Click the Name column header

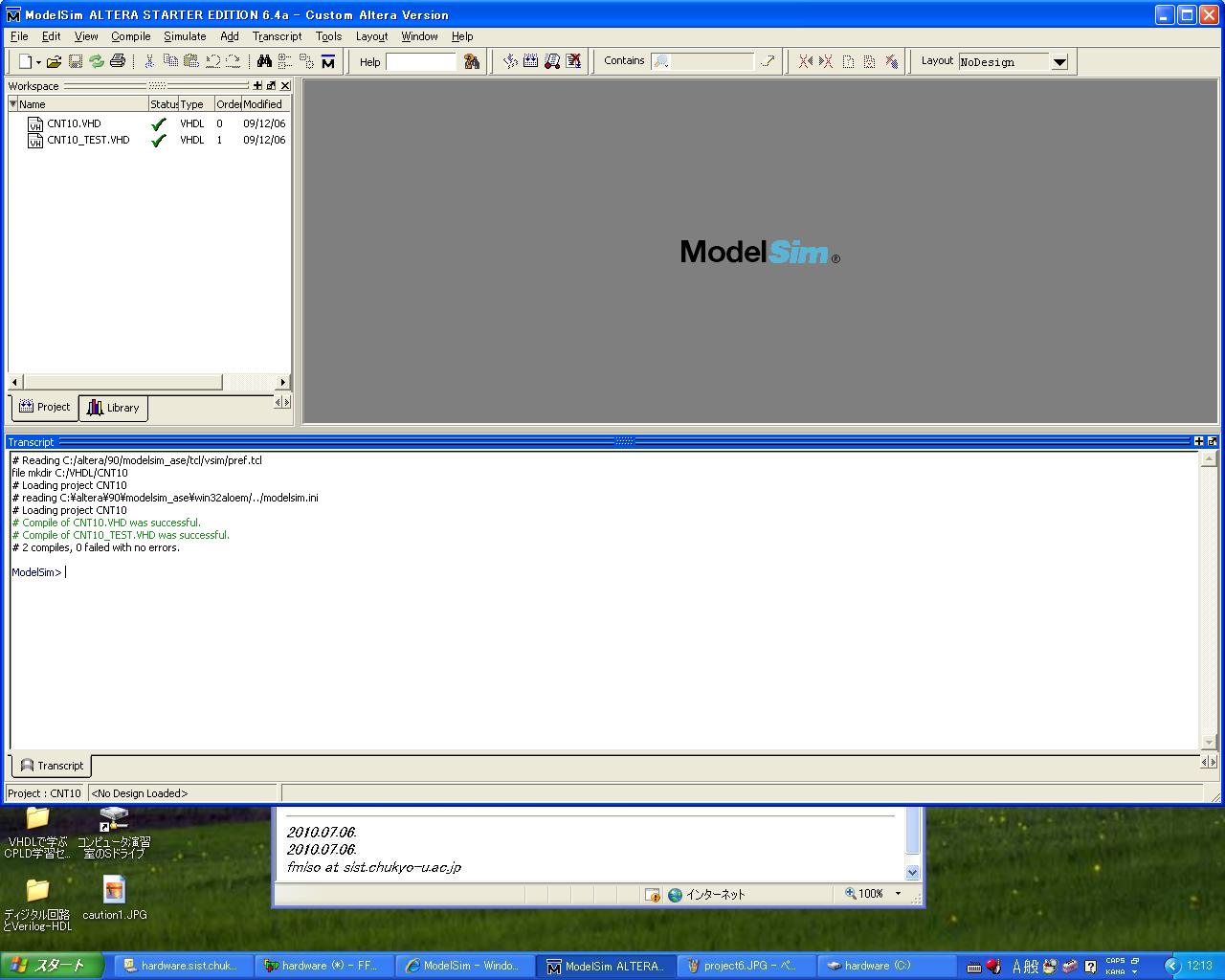tap(83, 104)
